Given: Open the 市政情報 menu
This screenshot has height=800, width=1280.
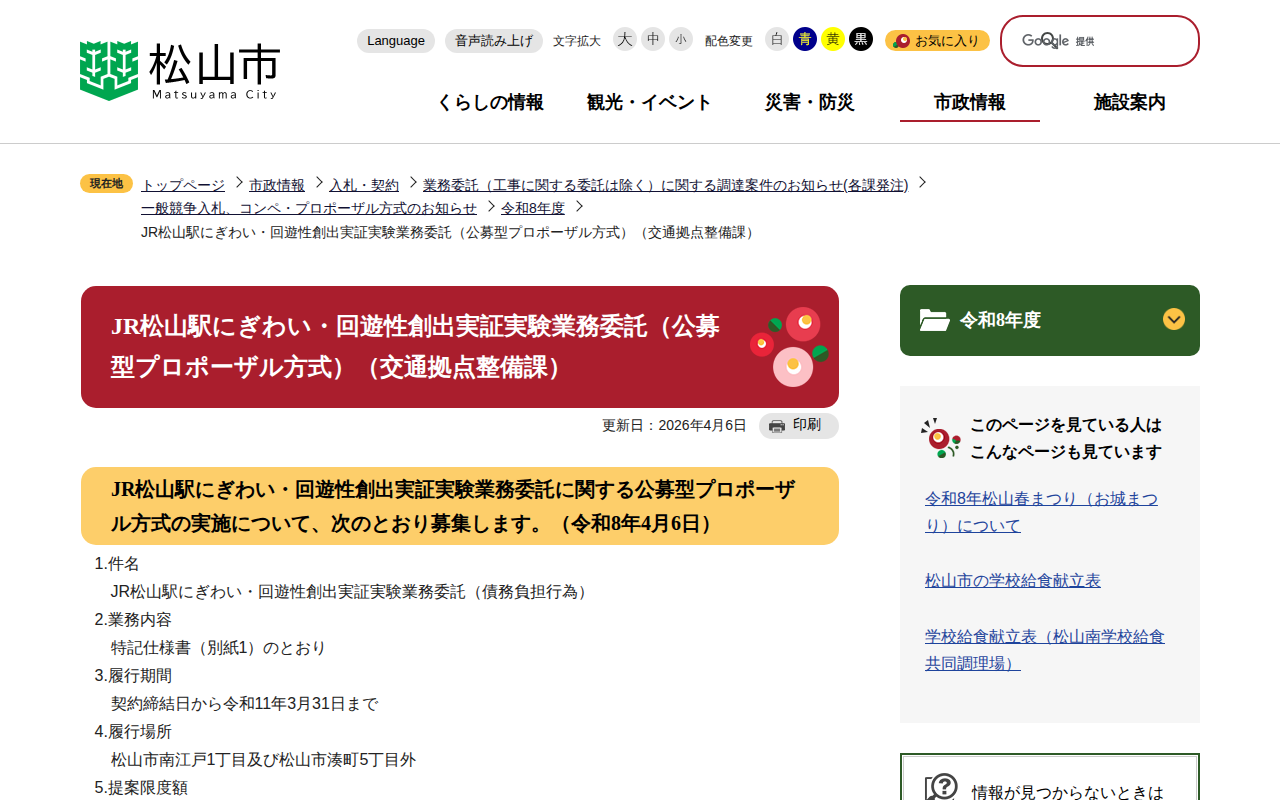Looking at the screenshot, I should pos(970,102).
